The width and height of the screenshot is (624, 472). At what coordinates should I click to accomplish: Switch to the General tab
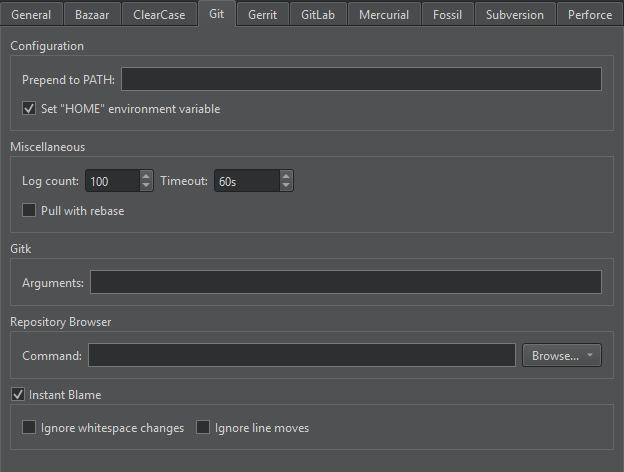[31, 15]
